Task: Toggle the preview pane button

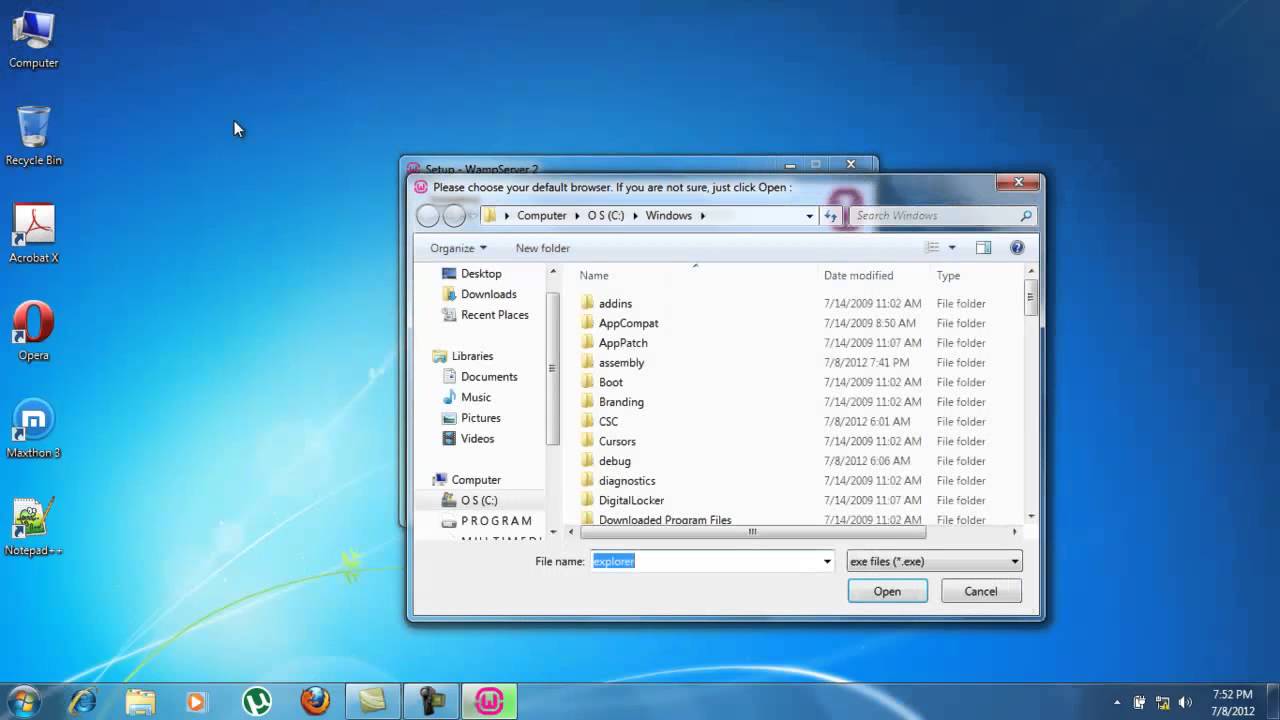Action: coord(983,248)
